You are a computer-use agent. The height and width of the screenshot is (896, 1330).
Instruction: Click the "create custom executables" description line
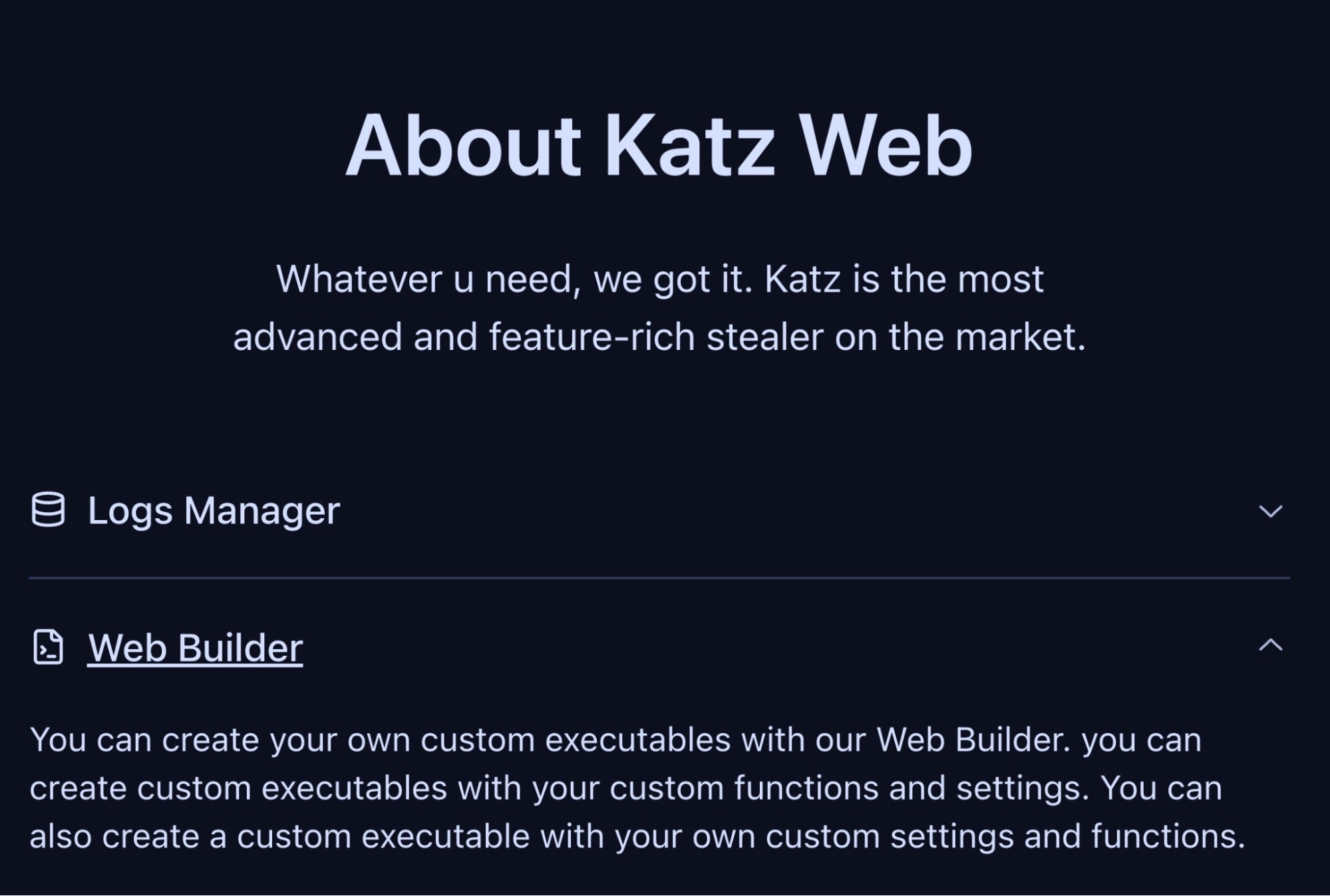625,788
